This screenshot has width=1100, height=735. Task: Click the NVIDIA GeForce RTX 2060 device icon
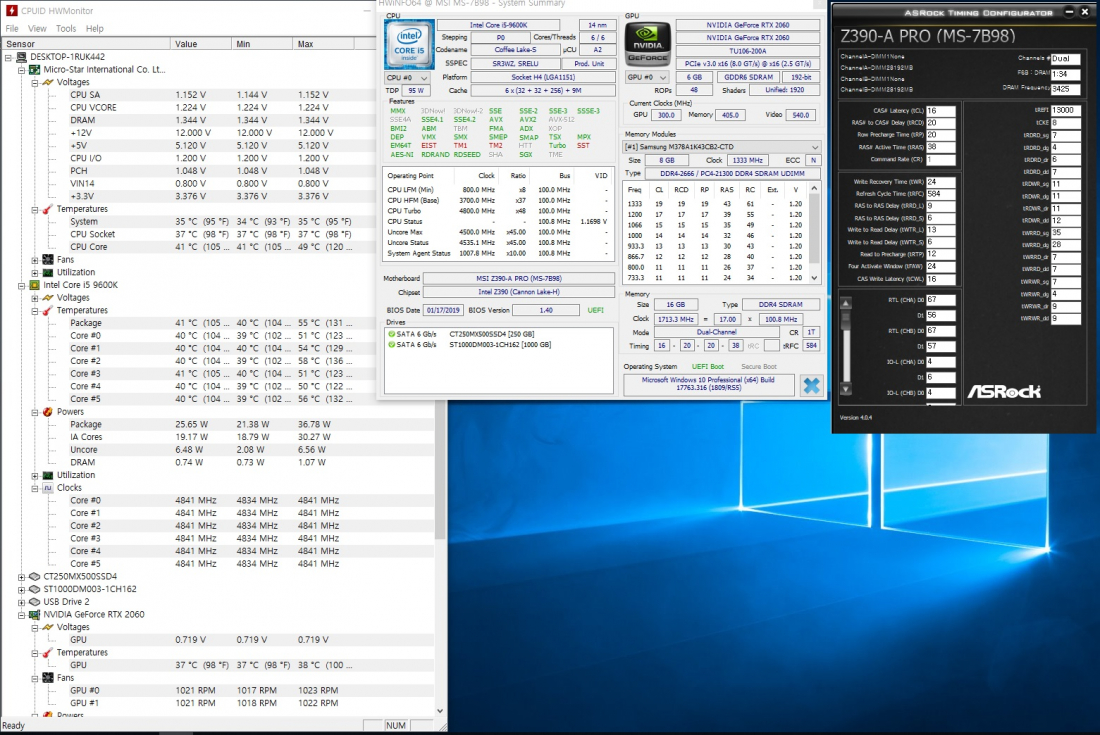tap(34, 614)
